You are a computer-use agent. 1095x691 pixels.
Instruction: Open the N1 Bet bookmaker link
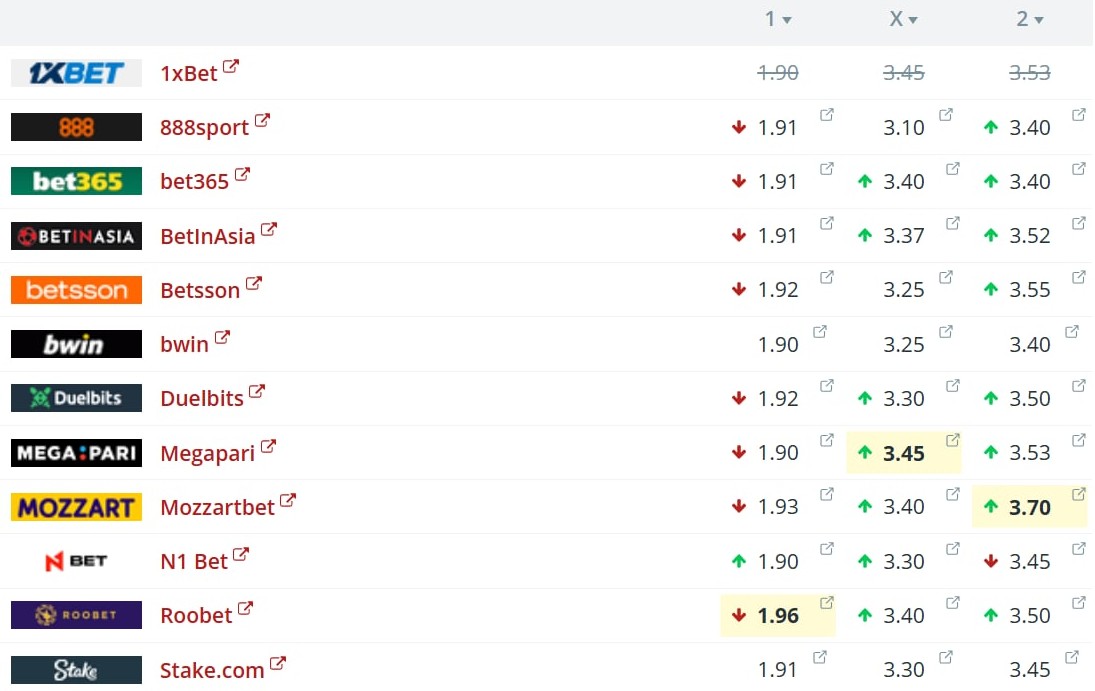tap(194, 561)
